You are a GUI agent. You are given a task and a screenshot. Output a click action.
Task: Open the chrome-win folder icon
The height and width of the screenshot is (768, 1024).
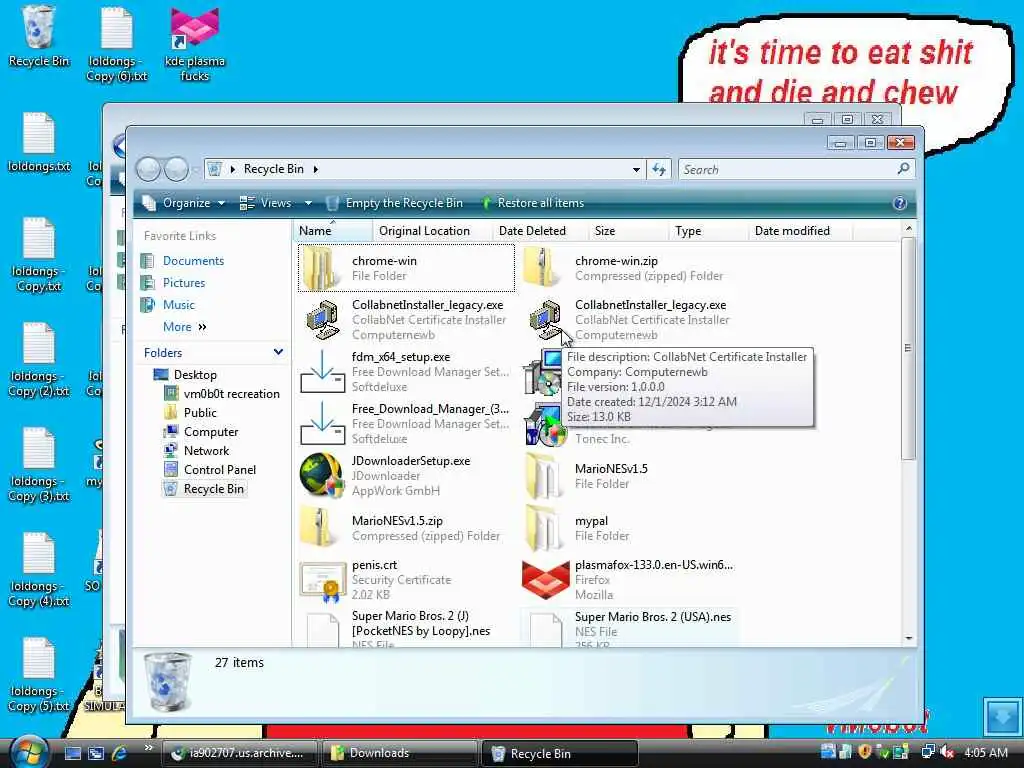point(321,268)
